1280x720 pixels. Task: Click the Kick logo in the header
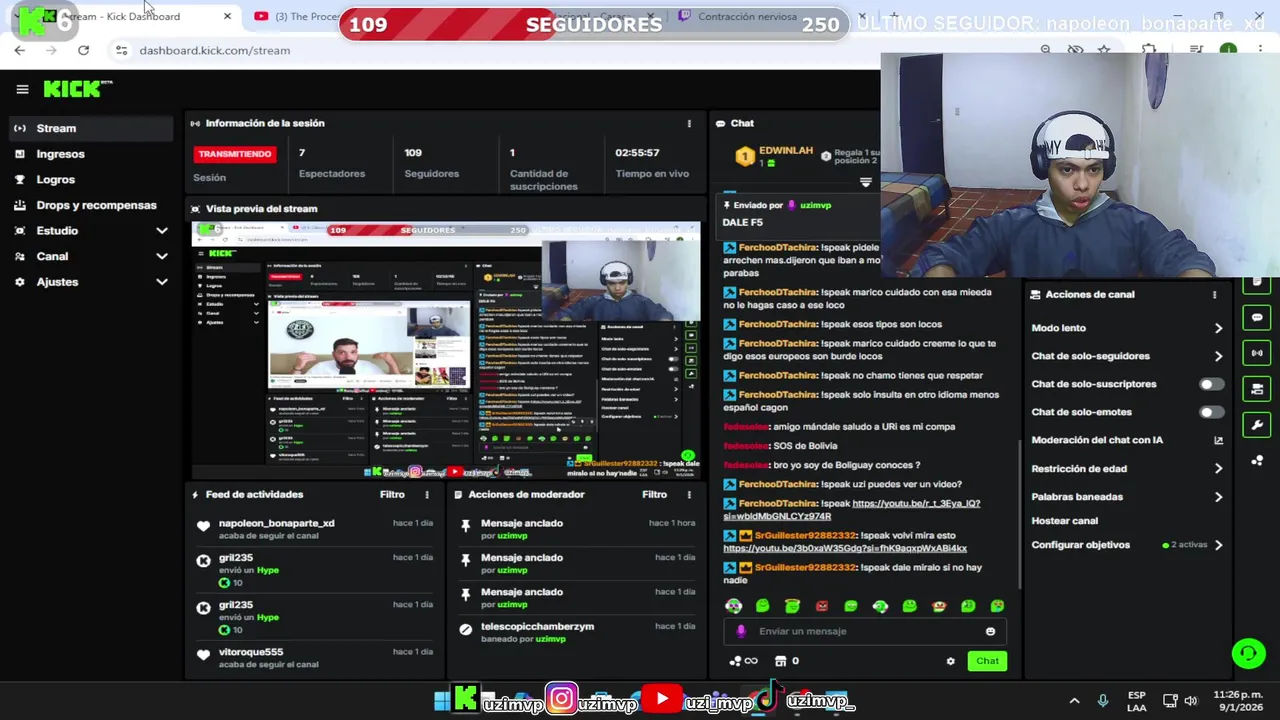(x=77, y=89)
